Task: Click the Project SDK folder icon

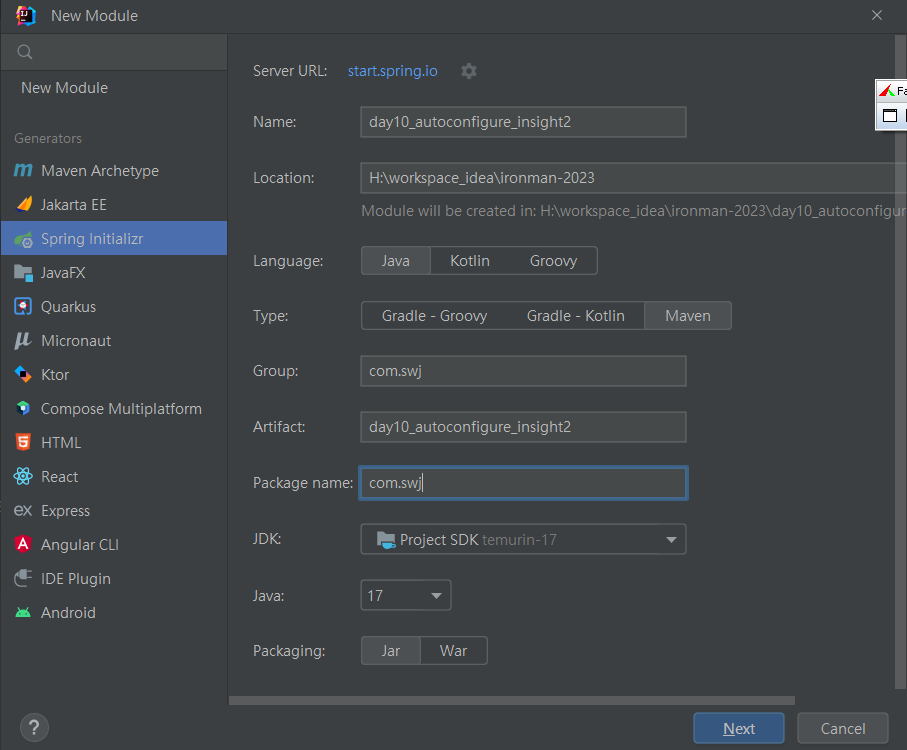Action: tap(386, 540)
